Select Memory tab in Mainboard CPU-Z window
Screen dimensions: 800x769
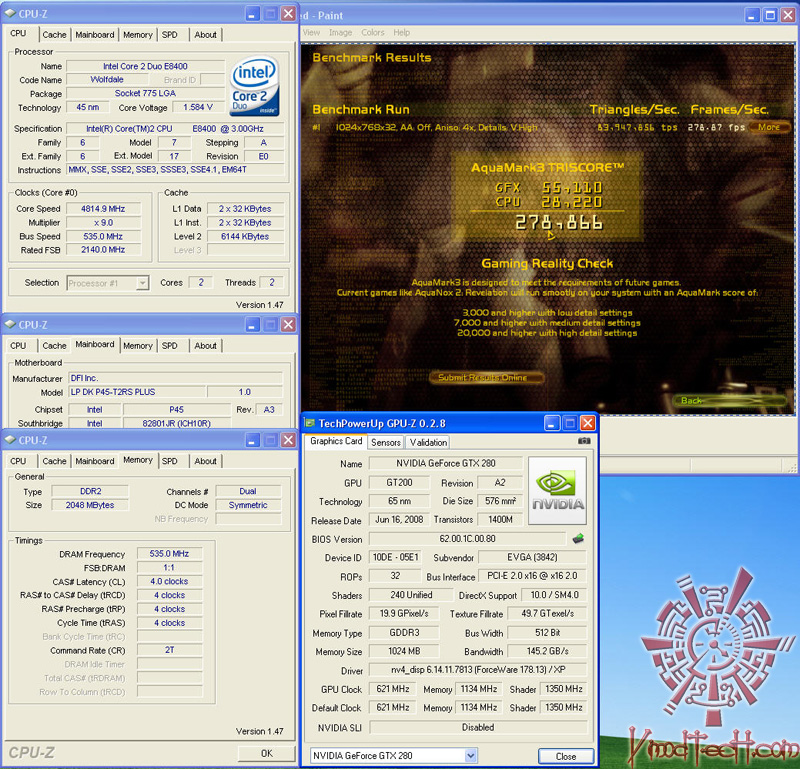pyautogui.click(x=138, y=345)
